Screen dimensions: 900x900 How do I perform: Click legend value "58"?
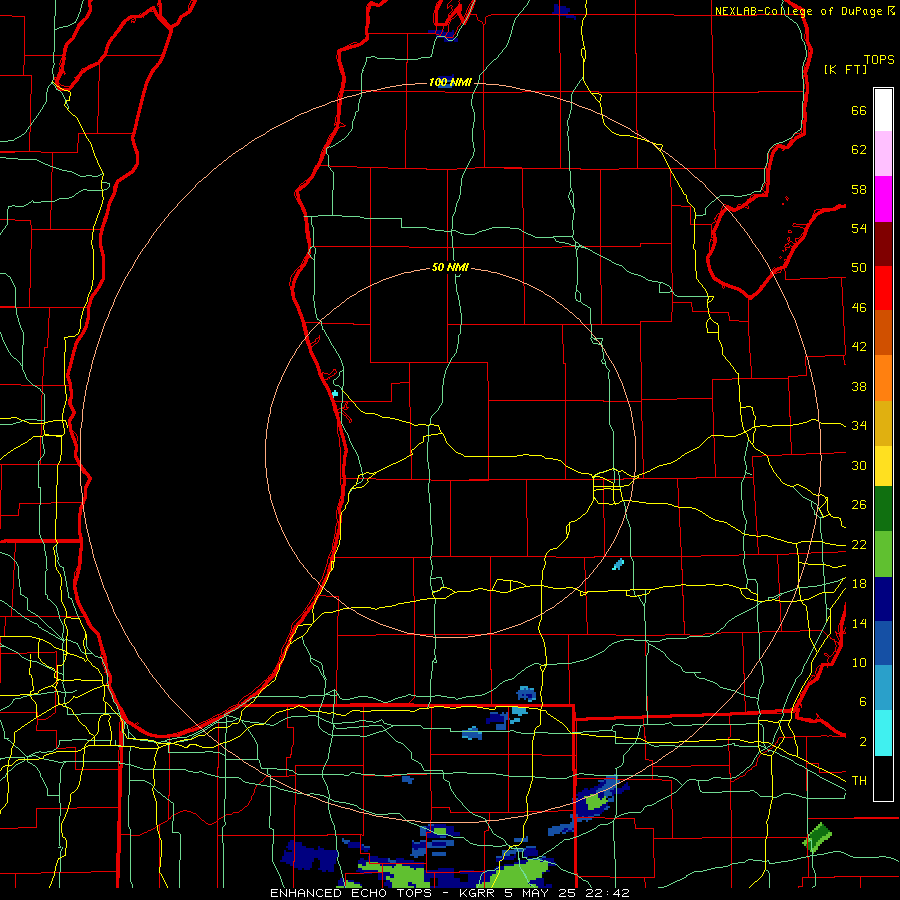click(859, 189)
